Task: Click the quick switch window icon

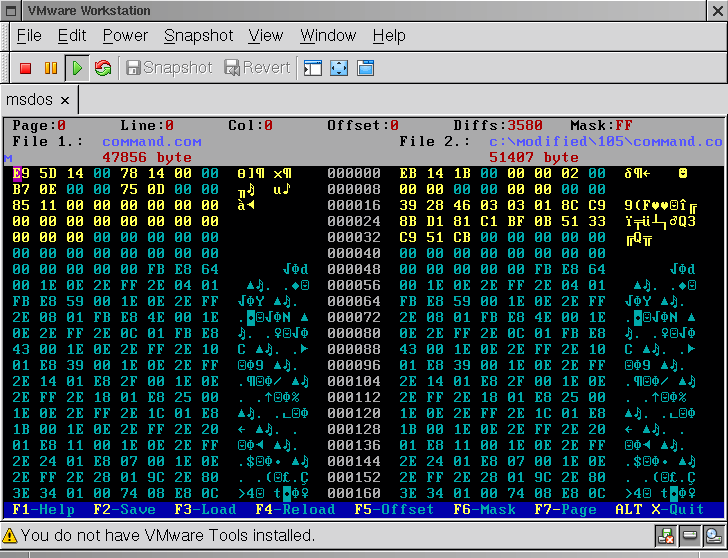Action: click(365, 68)
